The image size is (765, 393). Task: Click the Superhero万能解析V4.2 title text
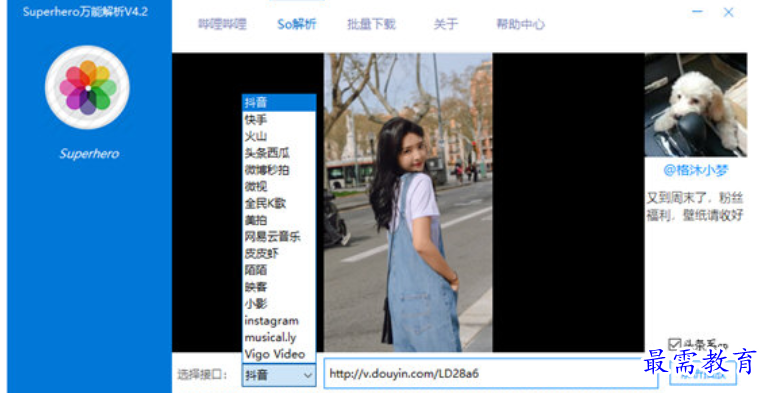tap(85, 12)
